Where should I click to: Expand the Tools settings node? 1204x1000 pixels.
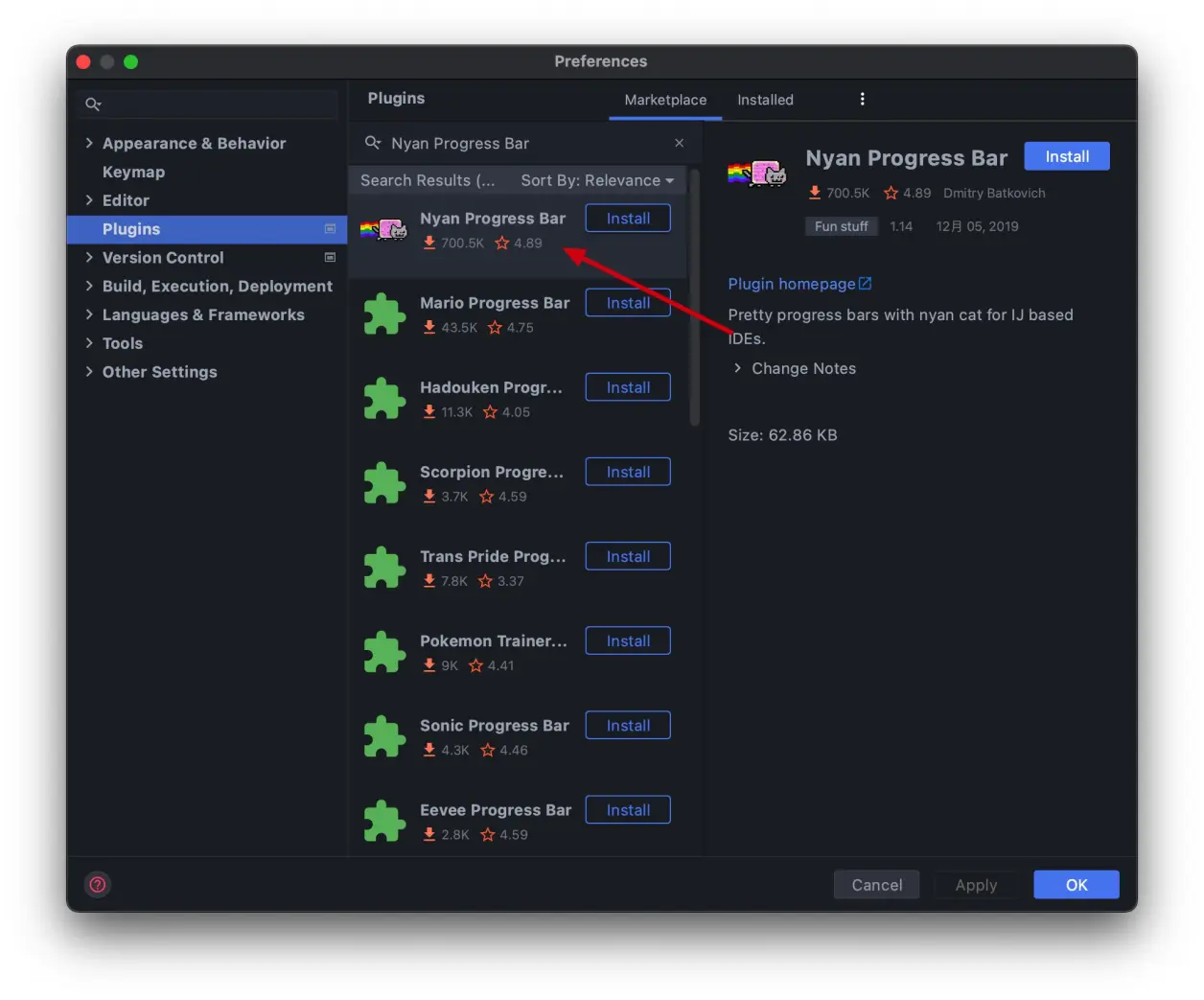click(x=89, y=343)
